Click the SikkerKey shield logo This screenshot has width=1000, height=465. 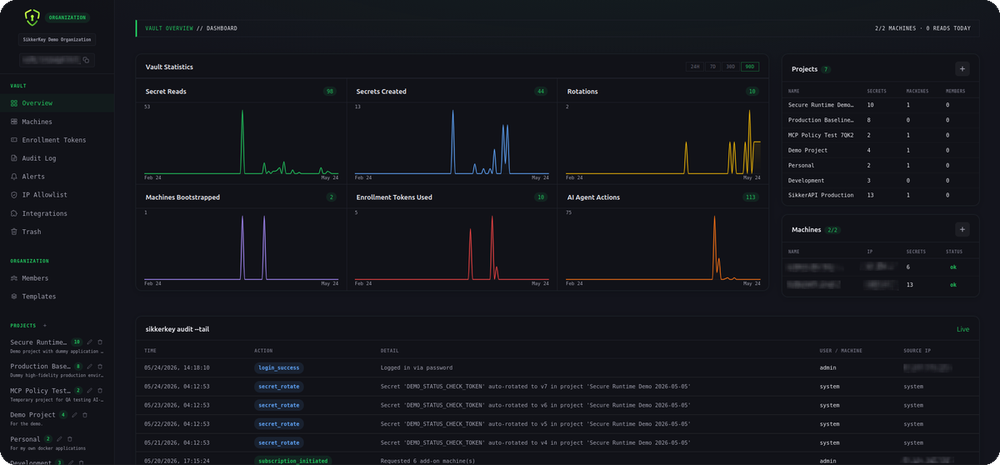click(32, 17)
